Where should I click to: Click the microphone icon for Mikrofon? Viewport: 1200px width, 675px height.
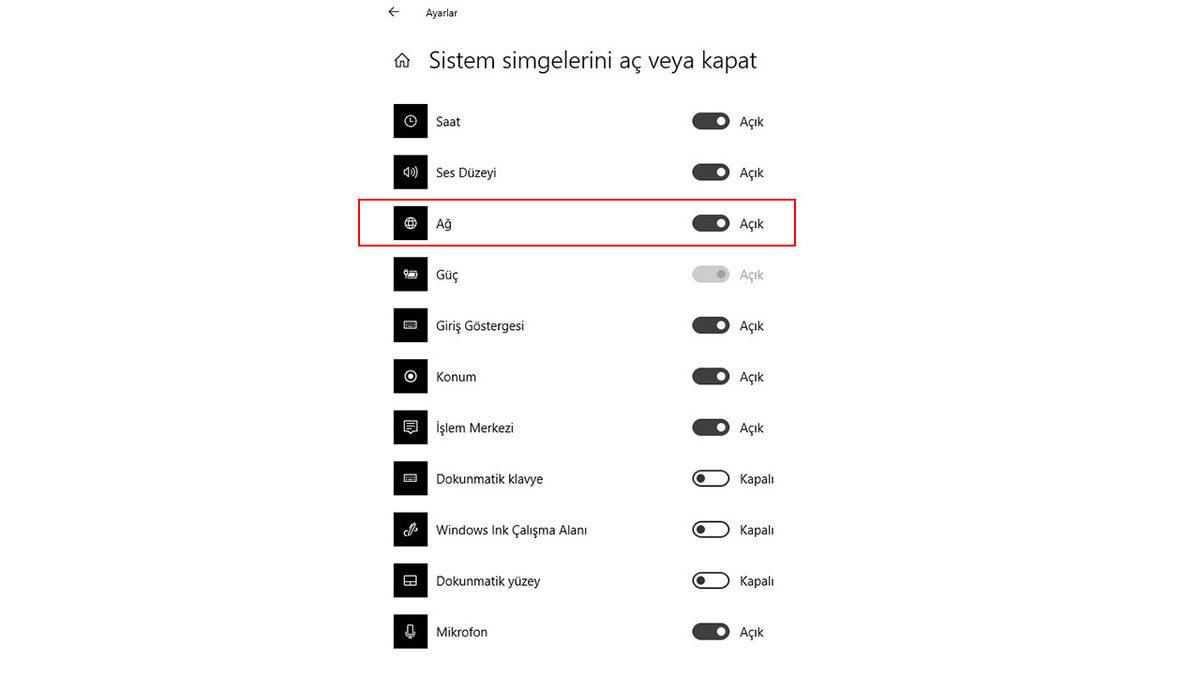(x=410, y=631)
